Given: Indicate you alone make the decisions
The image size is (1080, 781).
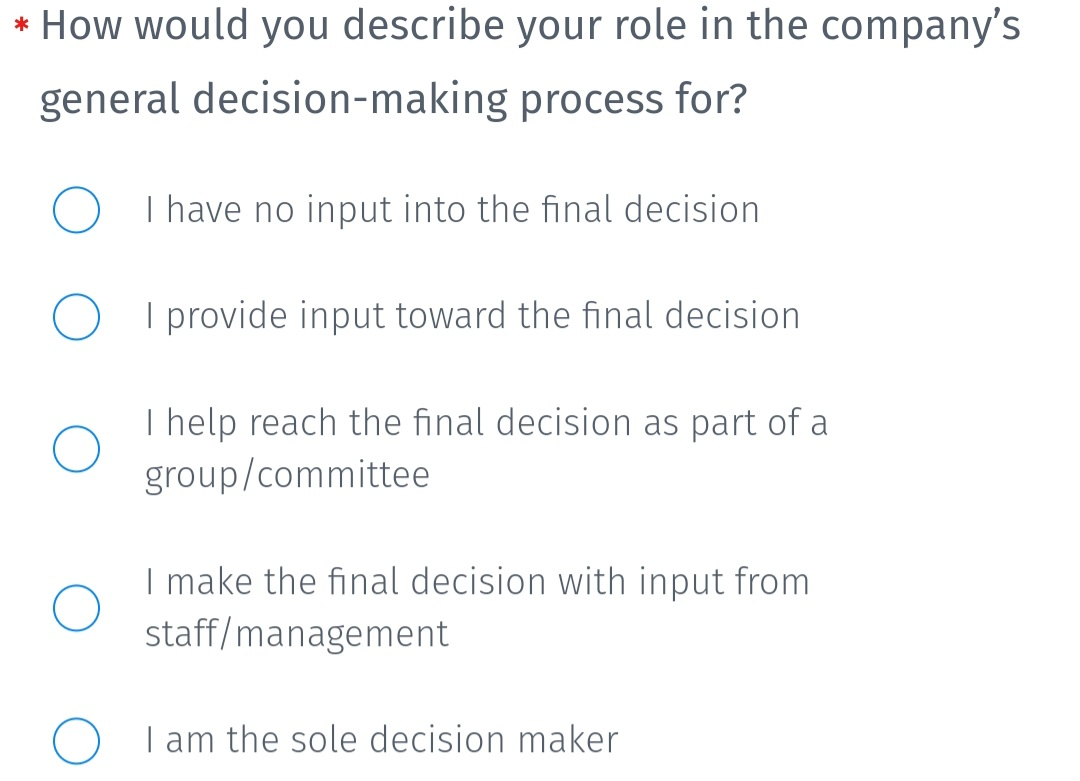Looking at the screenshot, I should (76, 741).
